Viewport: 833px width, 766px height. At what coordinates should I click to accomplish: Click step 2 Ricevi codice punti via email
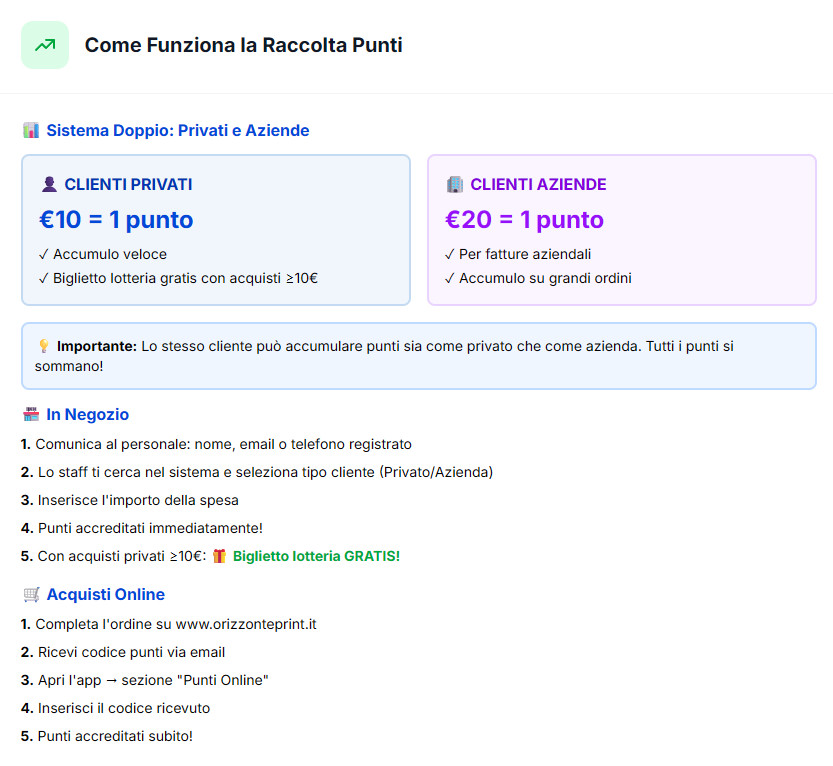(123, 652)
